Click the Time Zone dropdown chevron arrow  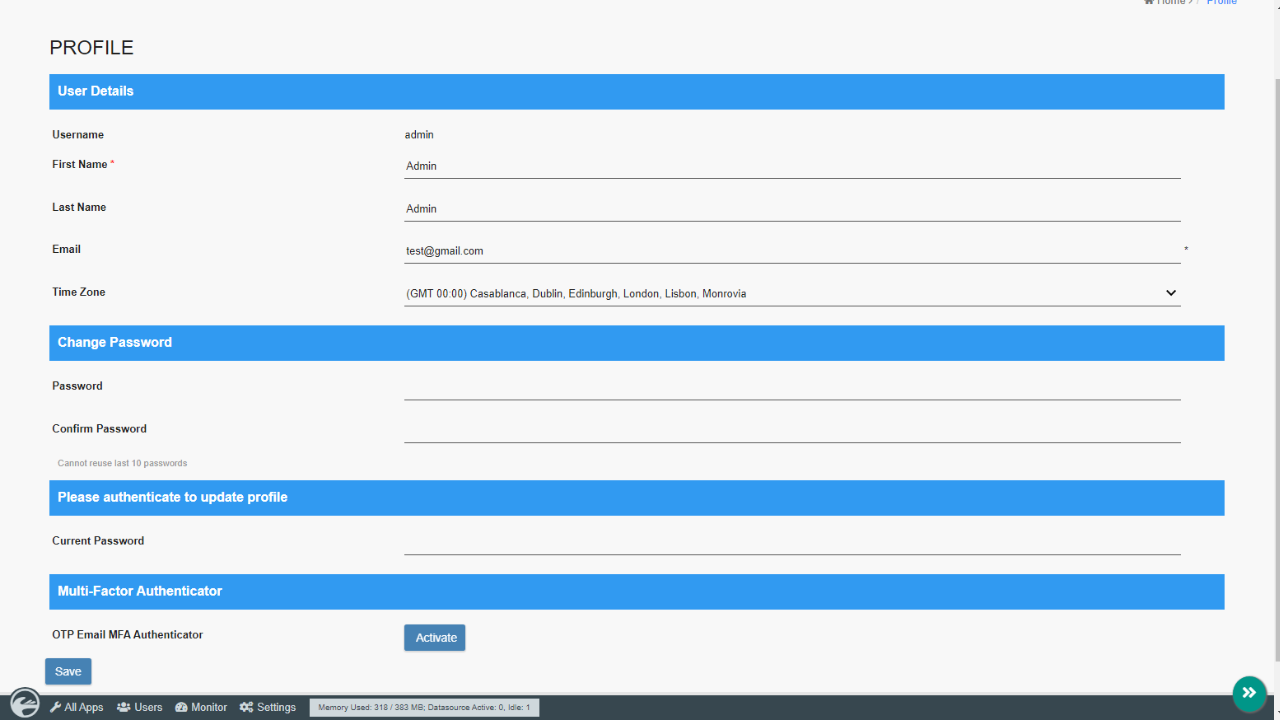(x=1171, y=293)
